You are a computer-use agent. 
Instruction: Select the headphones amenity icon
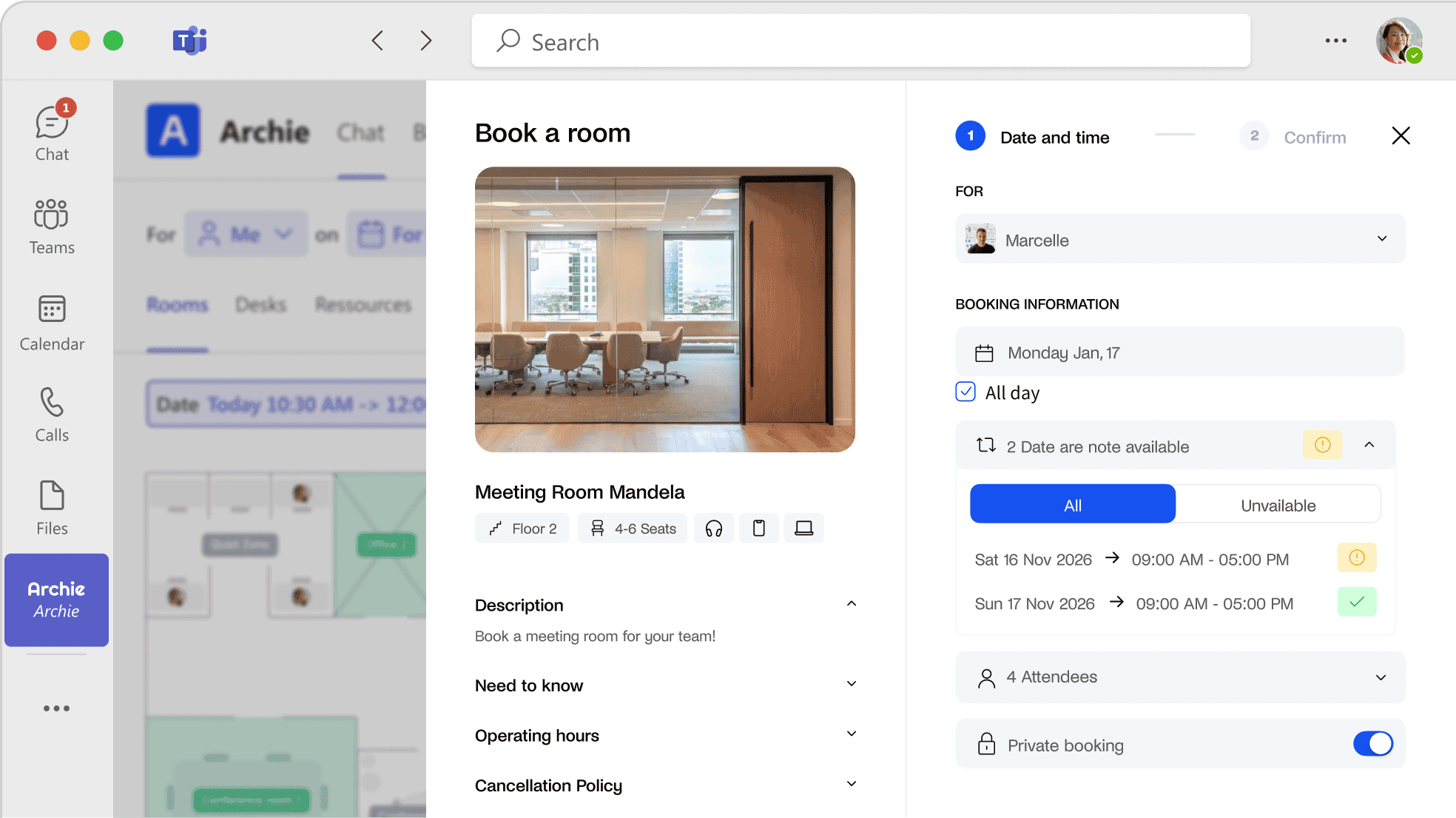point(713,528)
